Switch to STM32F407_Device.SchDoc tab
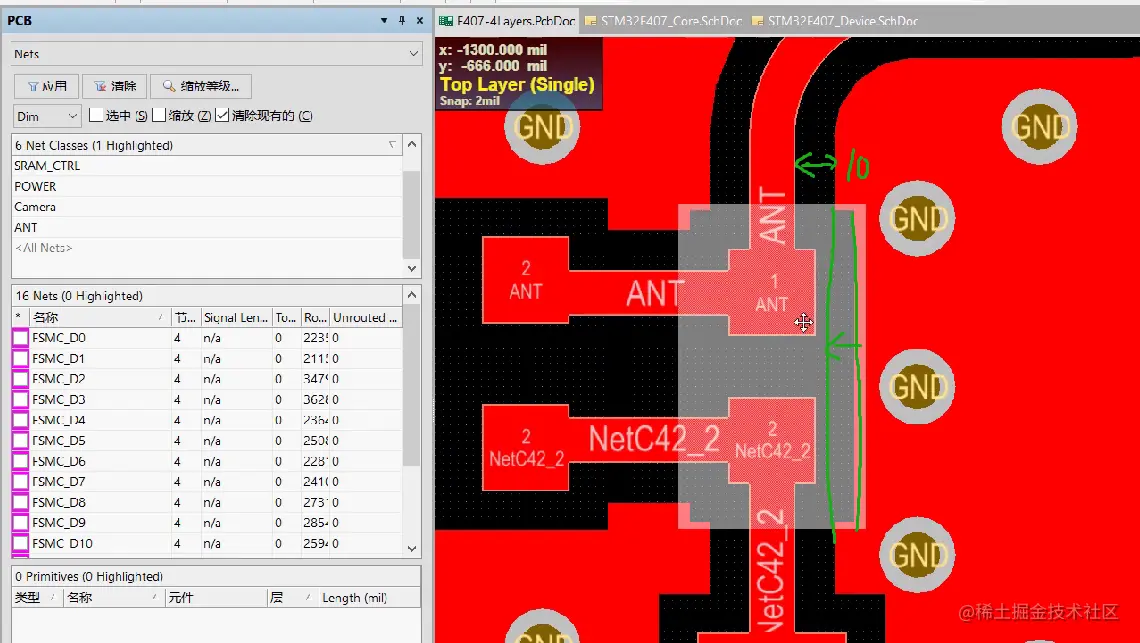This screenshot has width=1140, height=643. (x=835, y=21)
